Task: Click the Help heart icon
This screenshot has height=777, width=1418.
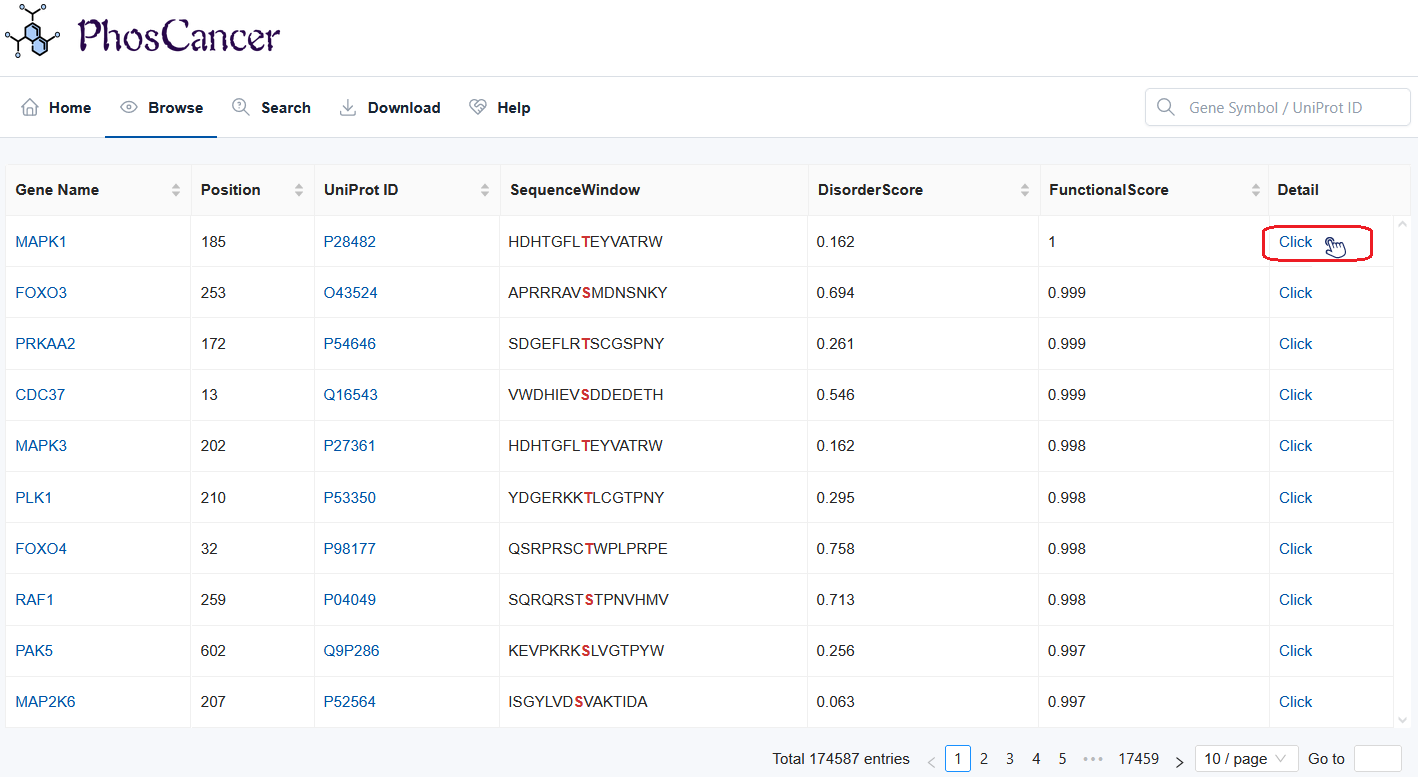Action: click(478, 107)
